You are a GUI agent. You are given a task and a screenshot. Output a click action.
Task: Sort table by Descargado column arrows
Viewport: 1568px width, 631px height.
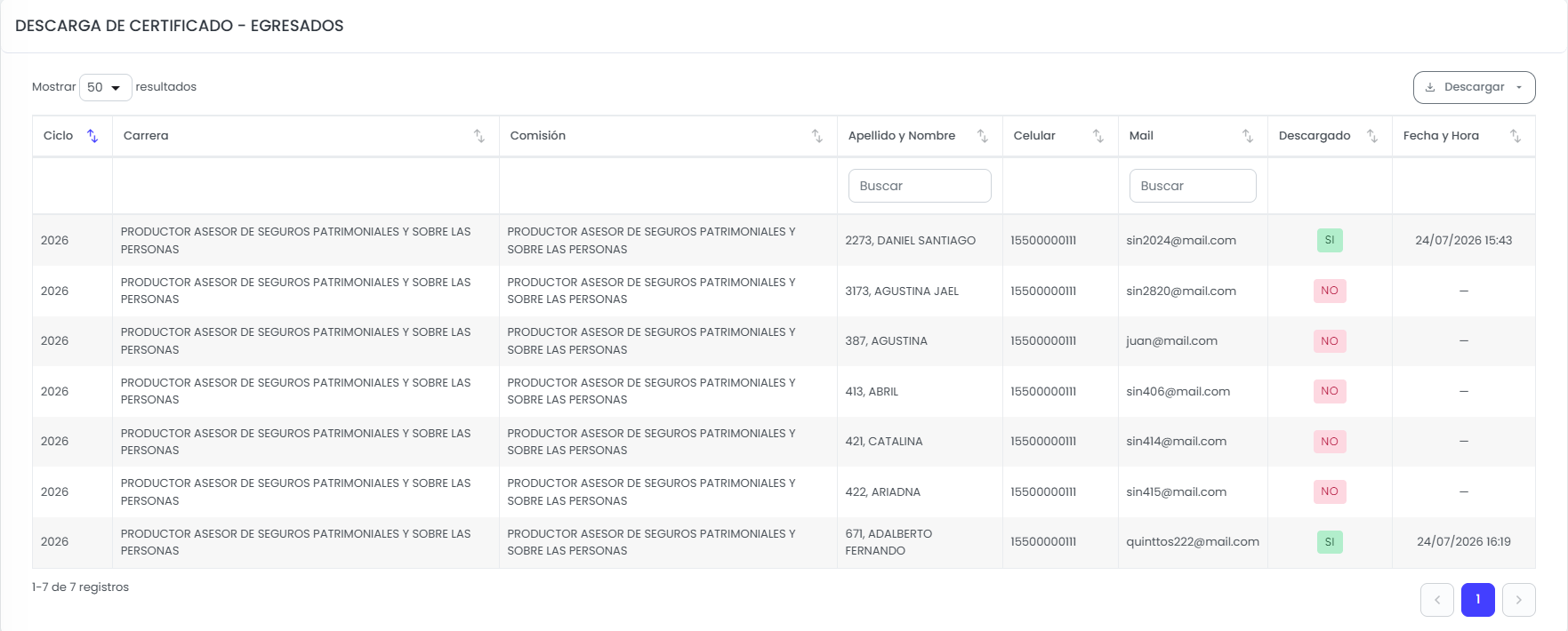pos(1372,136)
